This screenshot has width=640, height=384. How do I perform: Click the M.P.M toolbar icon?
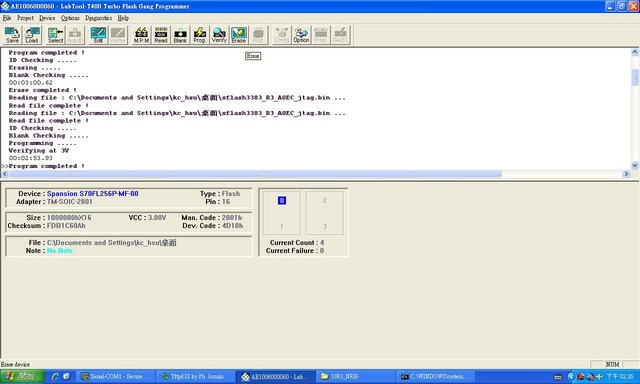141,35
